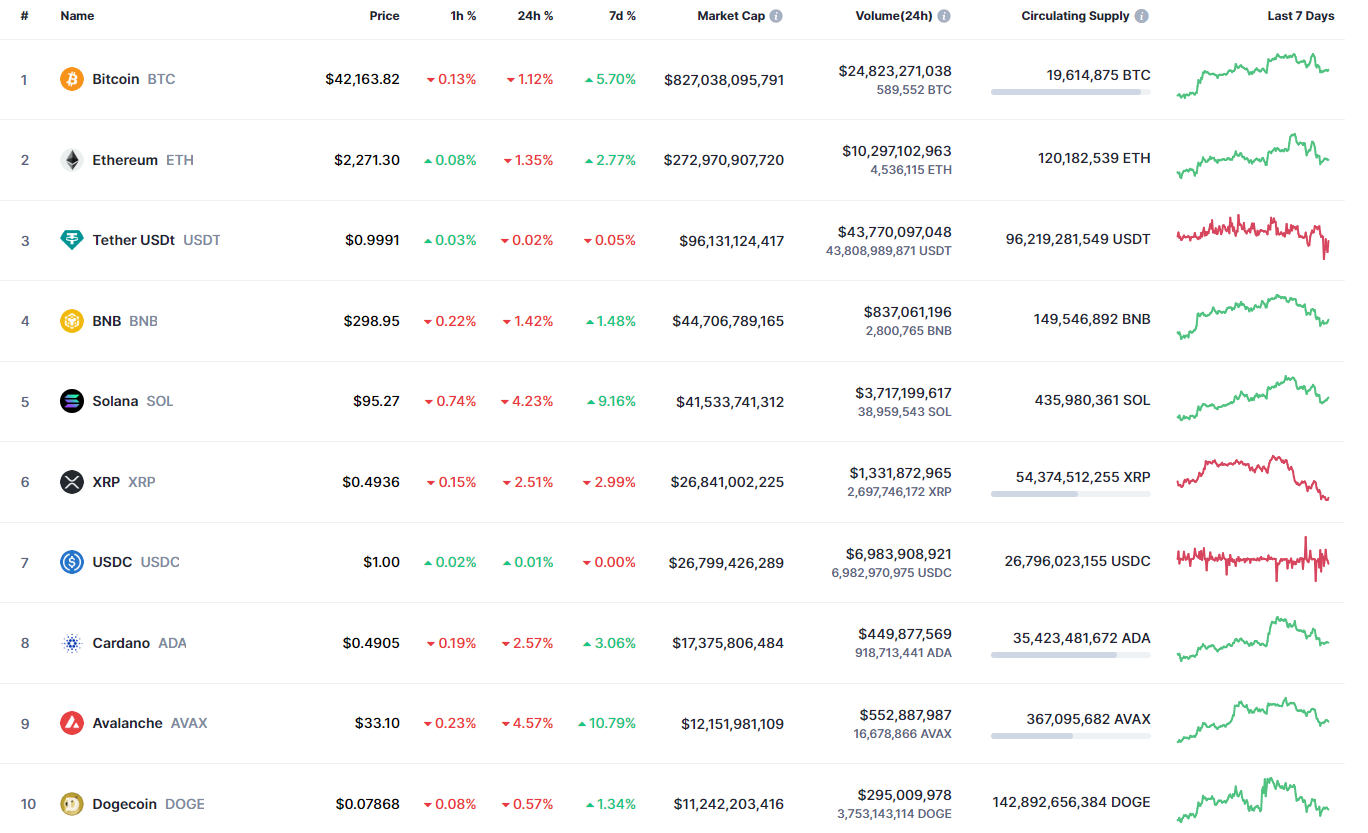The height and width of the screenshot is (833, 1368).
Task: Open Bitcoin's 7-day sparkline chart
Action: point(1253,75)
